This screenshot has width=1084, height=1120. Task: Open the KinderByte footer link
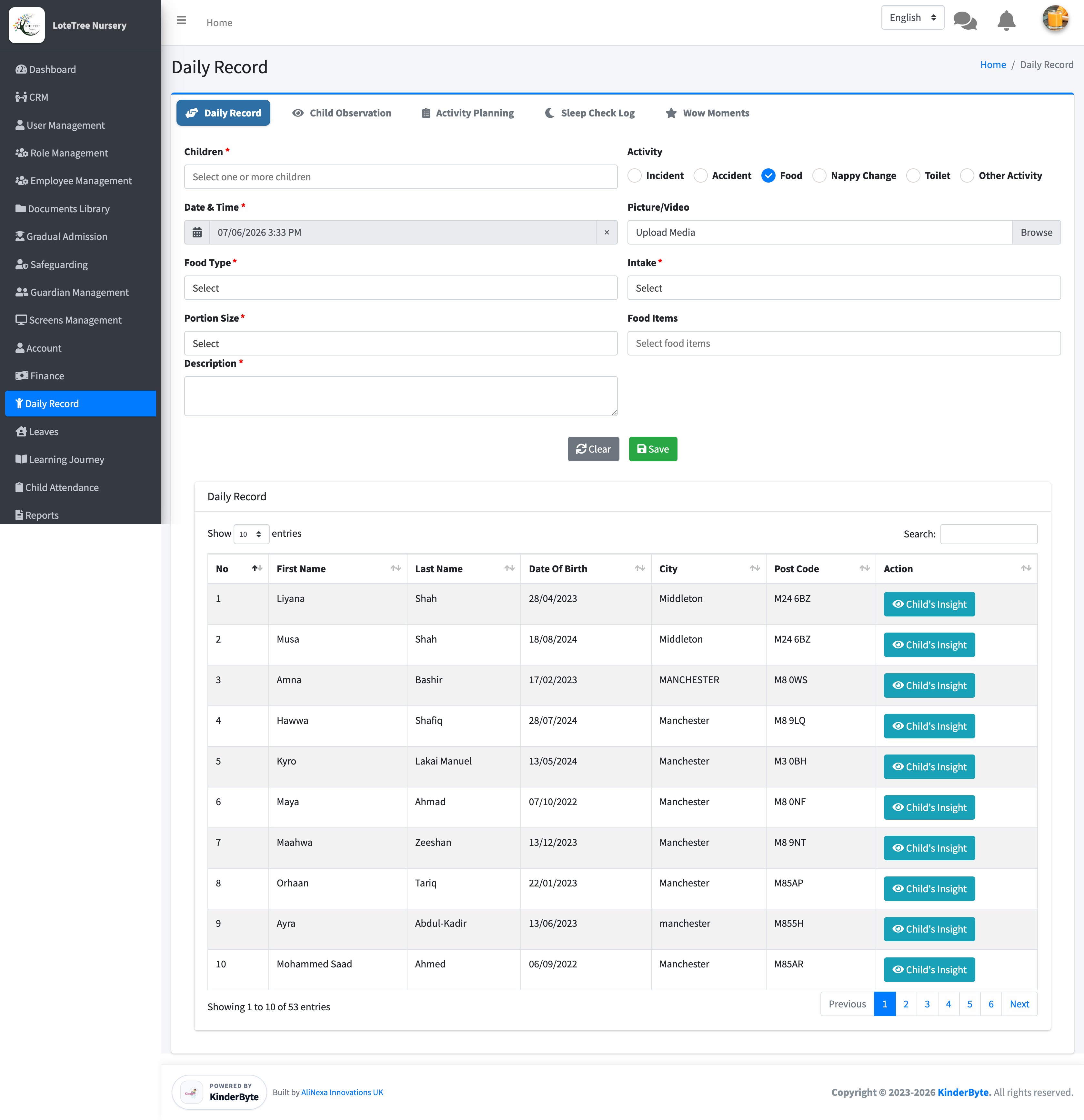pyautogui.click(x=963, y=1092)
